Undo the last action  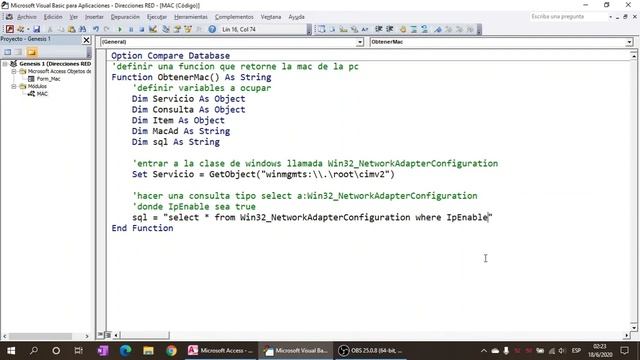[x=96, y=29]
